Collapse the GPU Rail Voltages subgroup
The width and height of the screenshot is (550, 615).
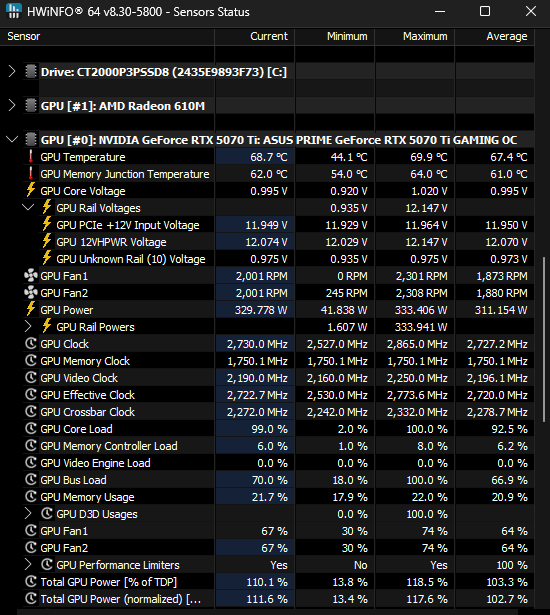click(x=28, y=207)
